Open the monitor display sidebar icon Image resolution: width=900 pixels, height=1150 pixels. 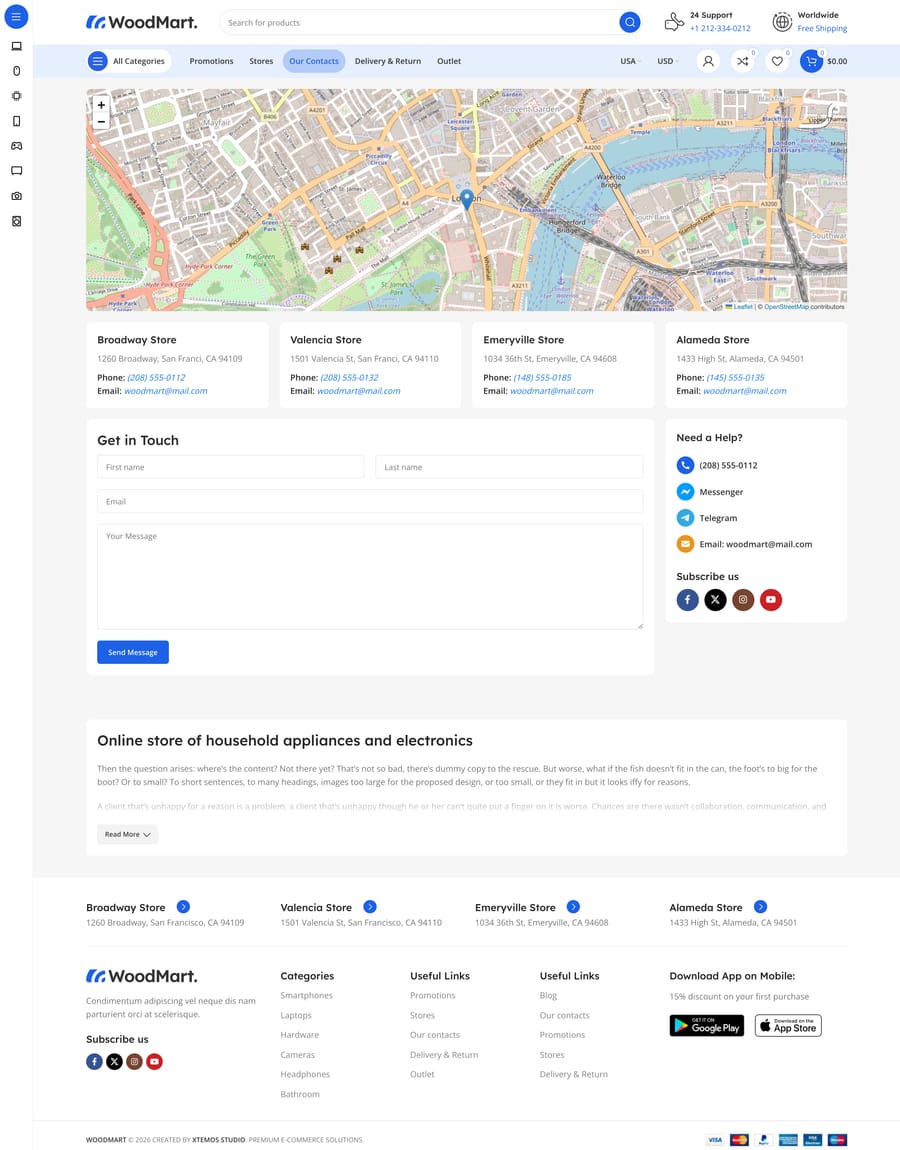point(16,171)
